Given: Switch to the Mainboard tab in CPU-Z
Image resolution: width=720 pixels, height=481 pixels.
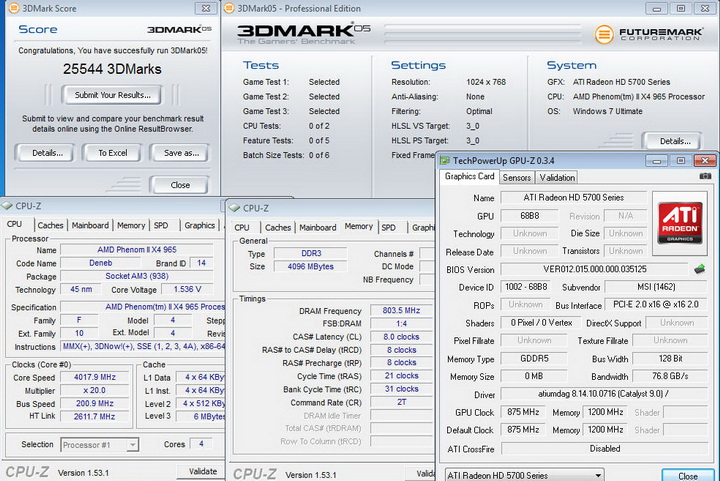Looking at the screenshot, I should click(x=90, y=226).
